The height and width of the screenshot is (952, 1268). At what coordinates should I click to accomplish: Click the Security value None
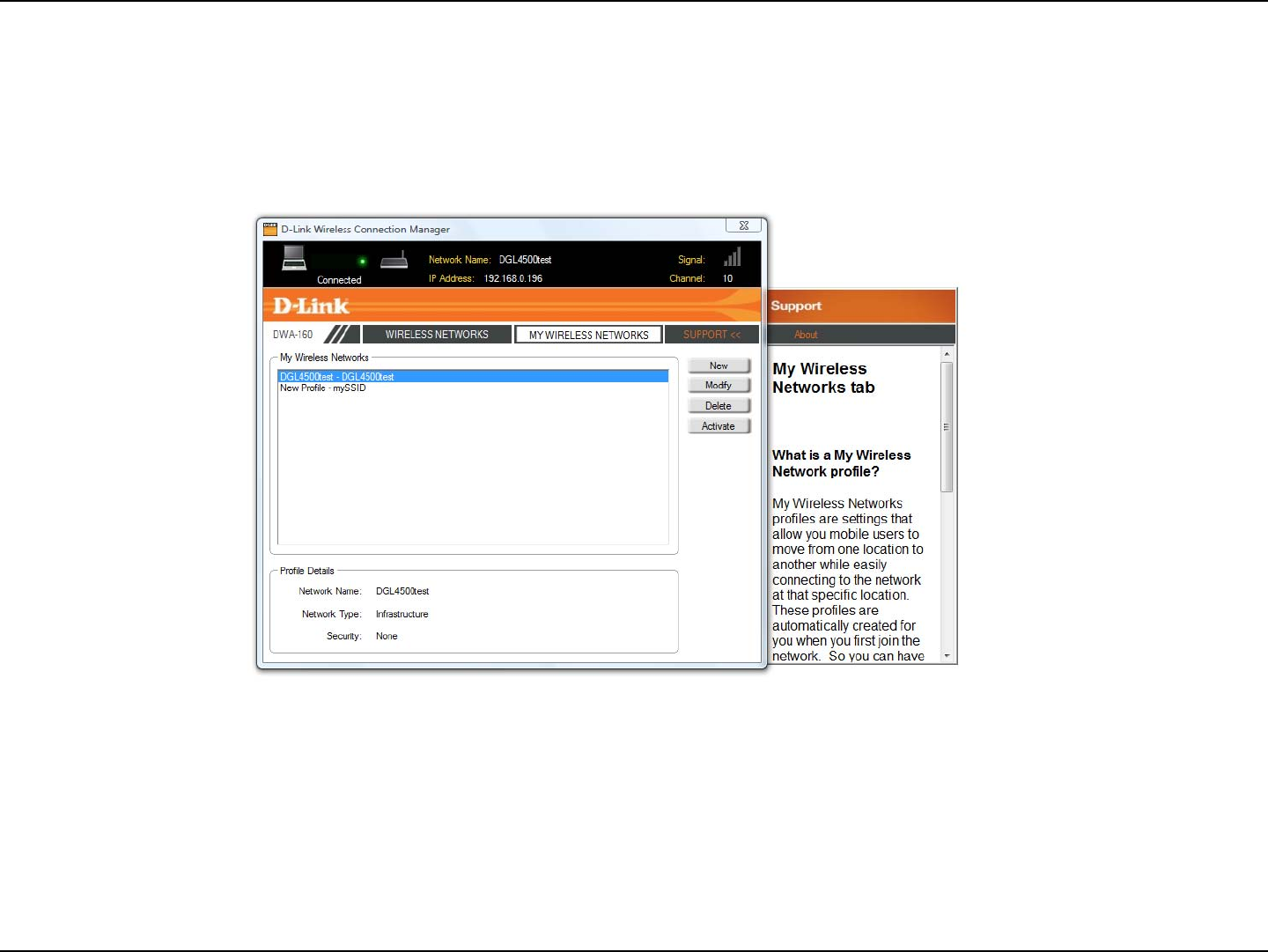[387, 636]
